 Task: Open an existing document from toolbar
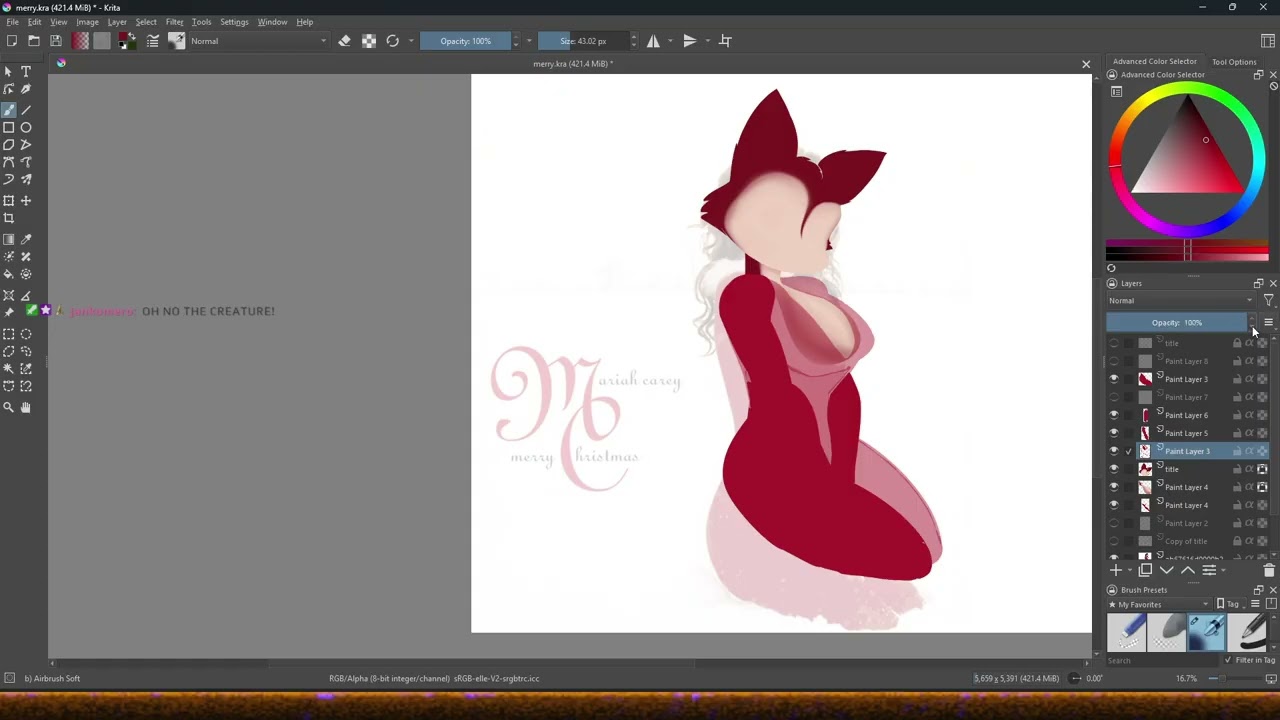pyautogui.click(x=34, y=41)
